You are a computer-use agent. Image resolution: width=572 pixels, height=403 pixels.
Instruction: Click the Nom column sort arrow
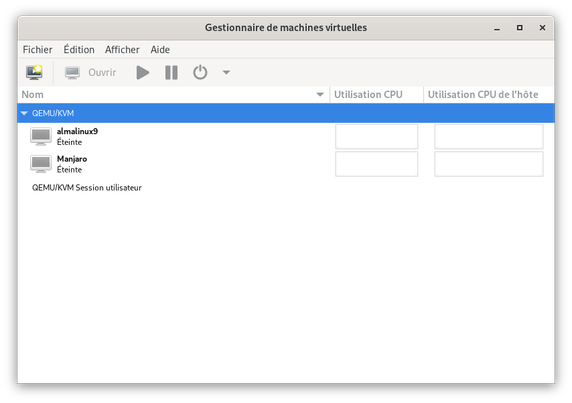point(320,95)
